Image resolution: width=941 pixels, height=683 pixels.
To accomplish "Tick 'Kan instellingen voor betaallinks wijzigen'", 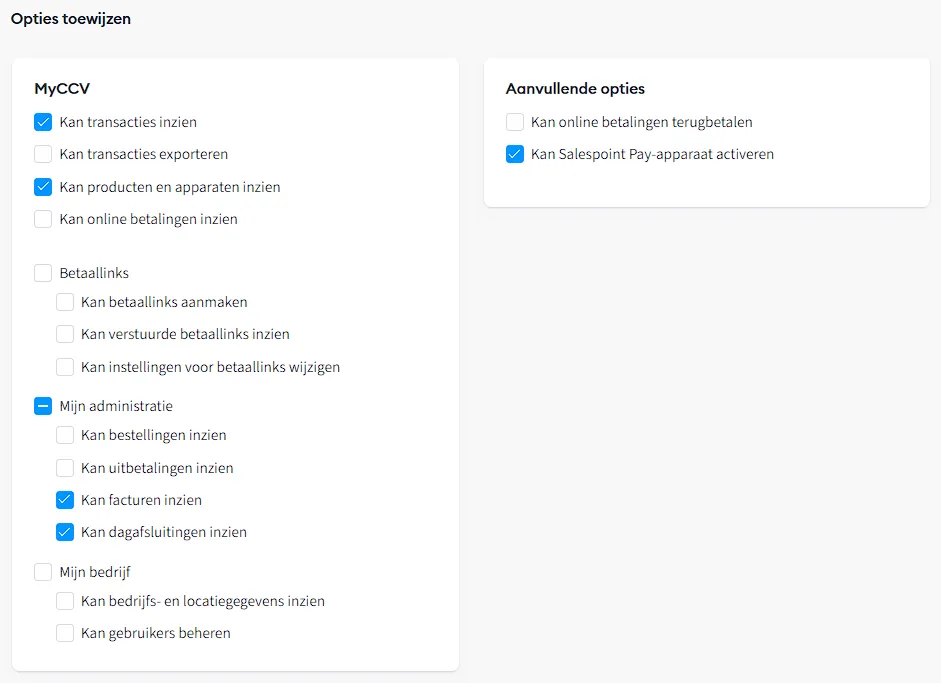I will tap(65, 367).
